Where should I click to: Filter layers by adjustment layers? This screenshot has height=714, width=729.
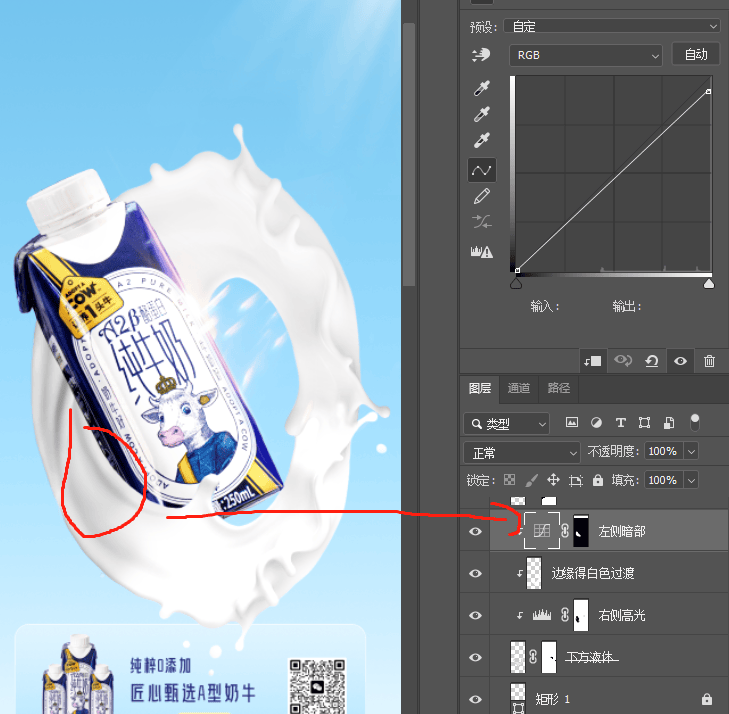[x=596, y=423]
